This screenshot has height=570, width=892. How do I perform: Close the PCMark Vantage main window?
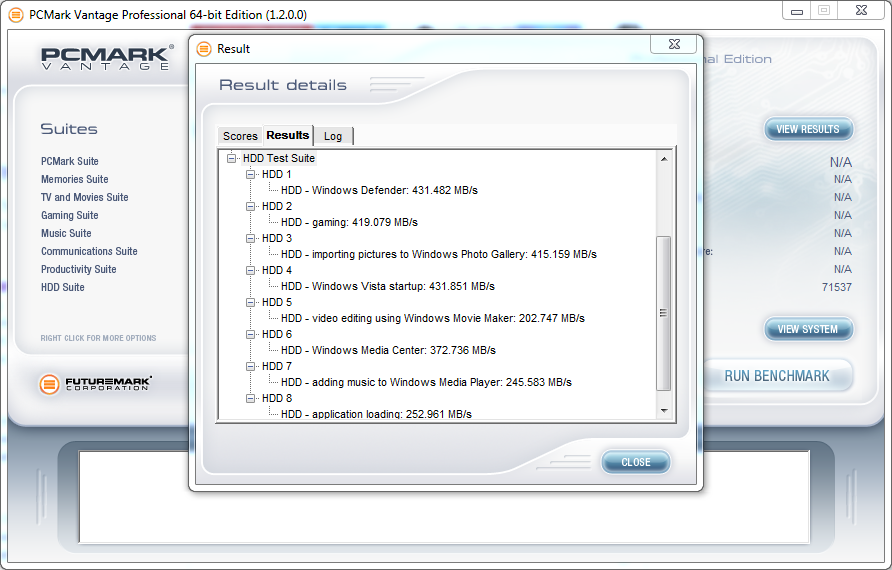[x=861, y=11]
